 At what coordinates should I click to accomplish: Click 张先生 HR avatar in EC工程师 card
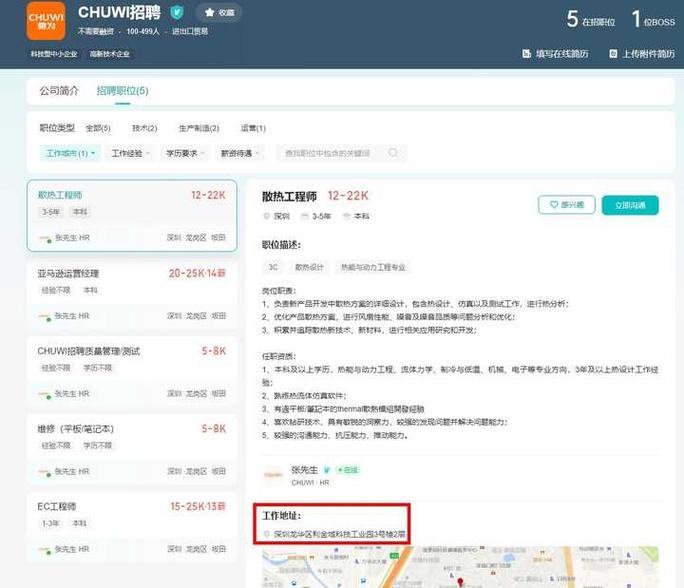tap(45, 550)
